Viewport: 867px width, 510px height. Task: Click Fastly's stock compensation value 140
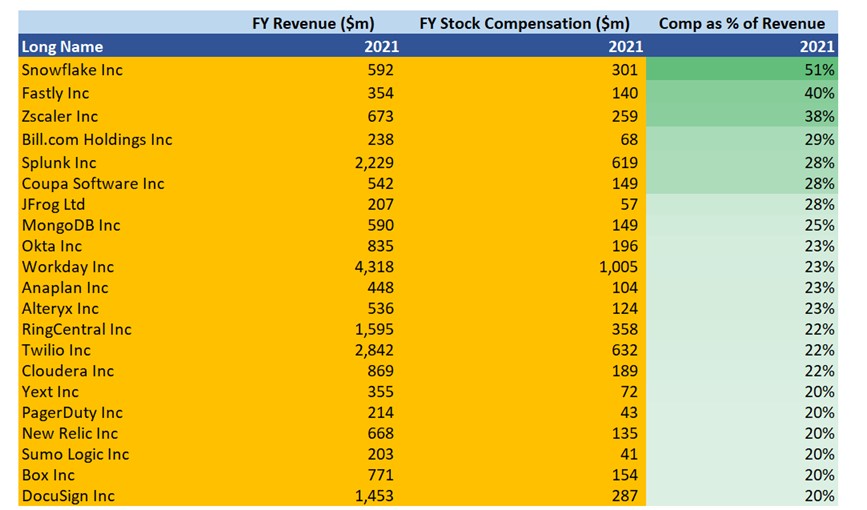[x=625, y=93]
